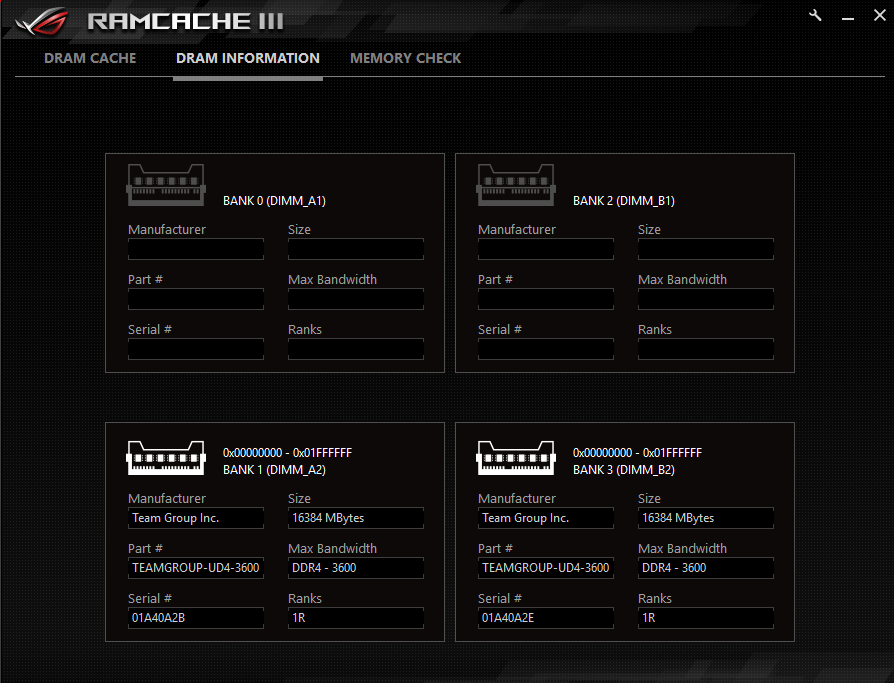Click the 16384 MBytes size field in BANK 3
The image size is (894, 683).
pos(706,518)
